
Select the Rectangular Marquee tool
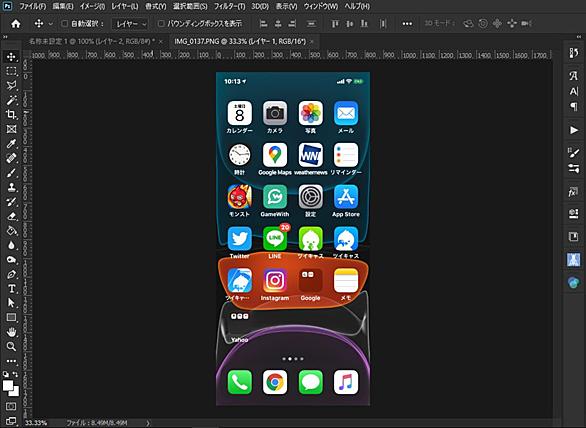click(11, 71)
